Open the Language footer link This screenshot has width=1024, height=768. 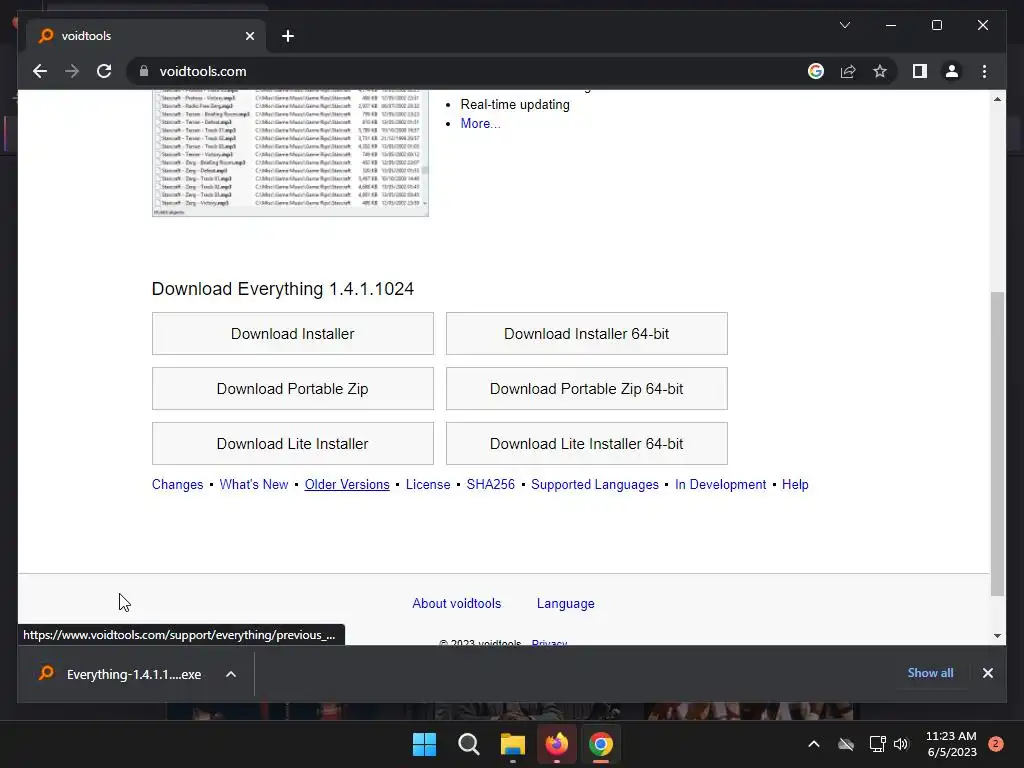[x=566, y=603]
